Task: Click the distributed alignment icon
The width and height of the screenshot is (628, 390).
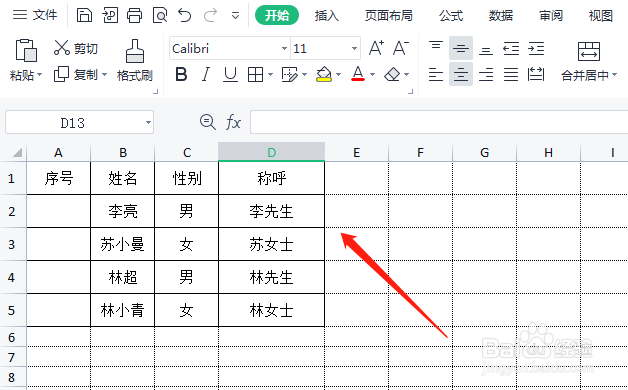Action: (536, 74)
